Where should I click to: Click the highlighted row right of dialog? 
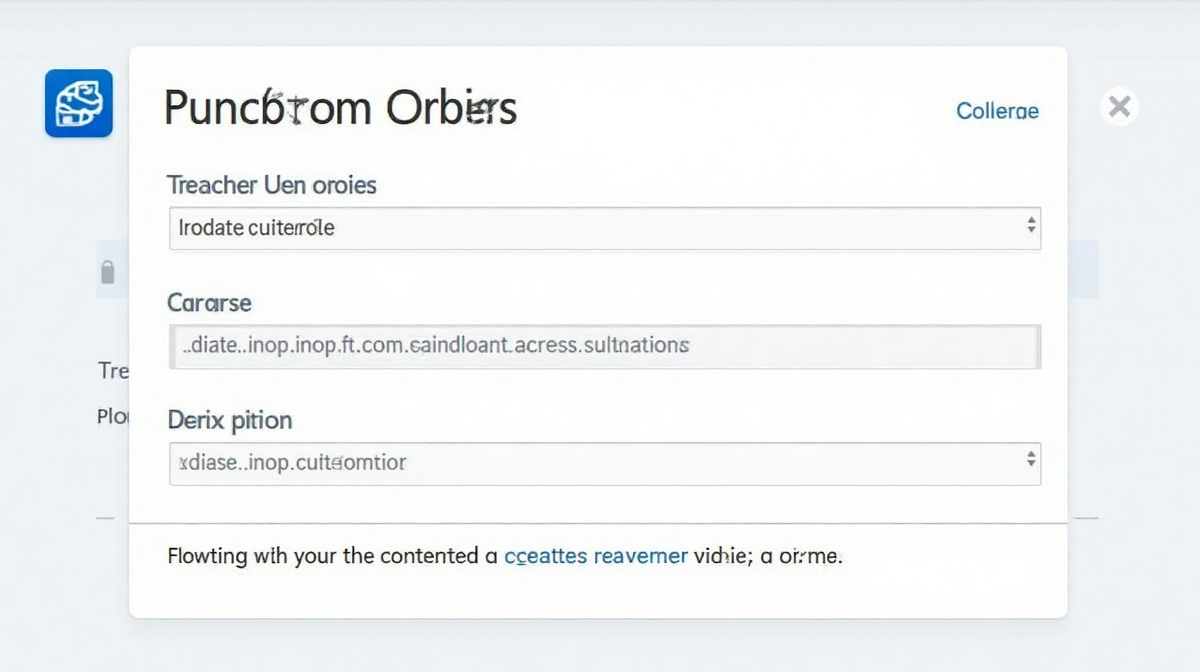(1083, 269)
